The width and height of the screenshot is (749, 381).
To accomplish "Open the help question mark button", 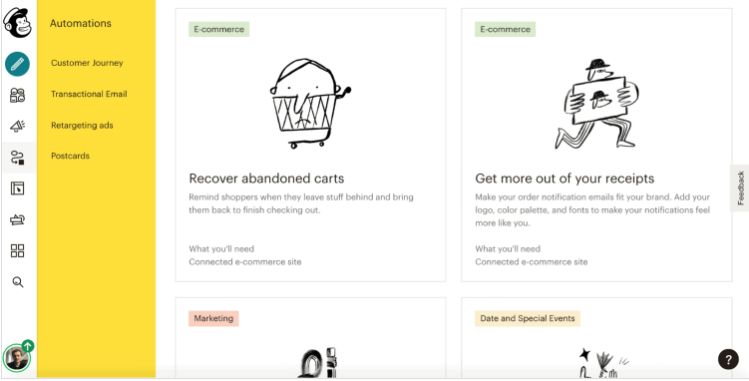I will (x=728, y=360).
